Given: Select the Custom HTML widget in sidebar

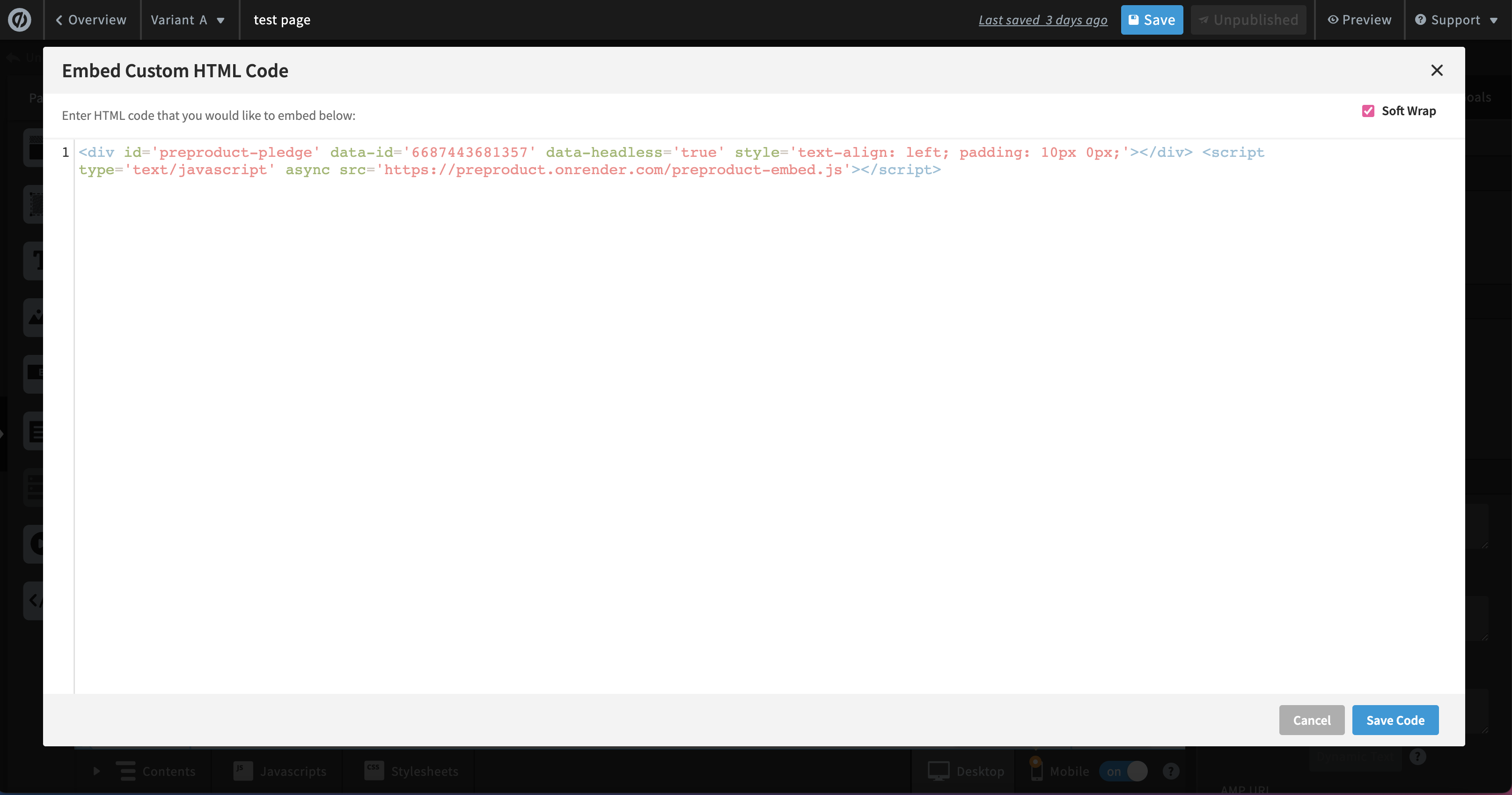Looking at the screenshot, I should (x=34, y=600).
